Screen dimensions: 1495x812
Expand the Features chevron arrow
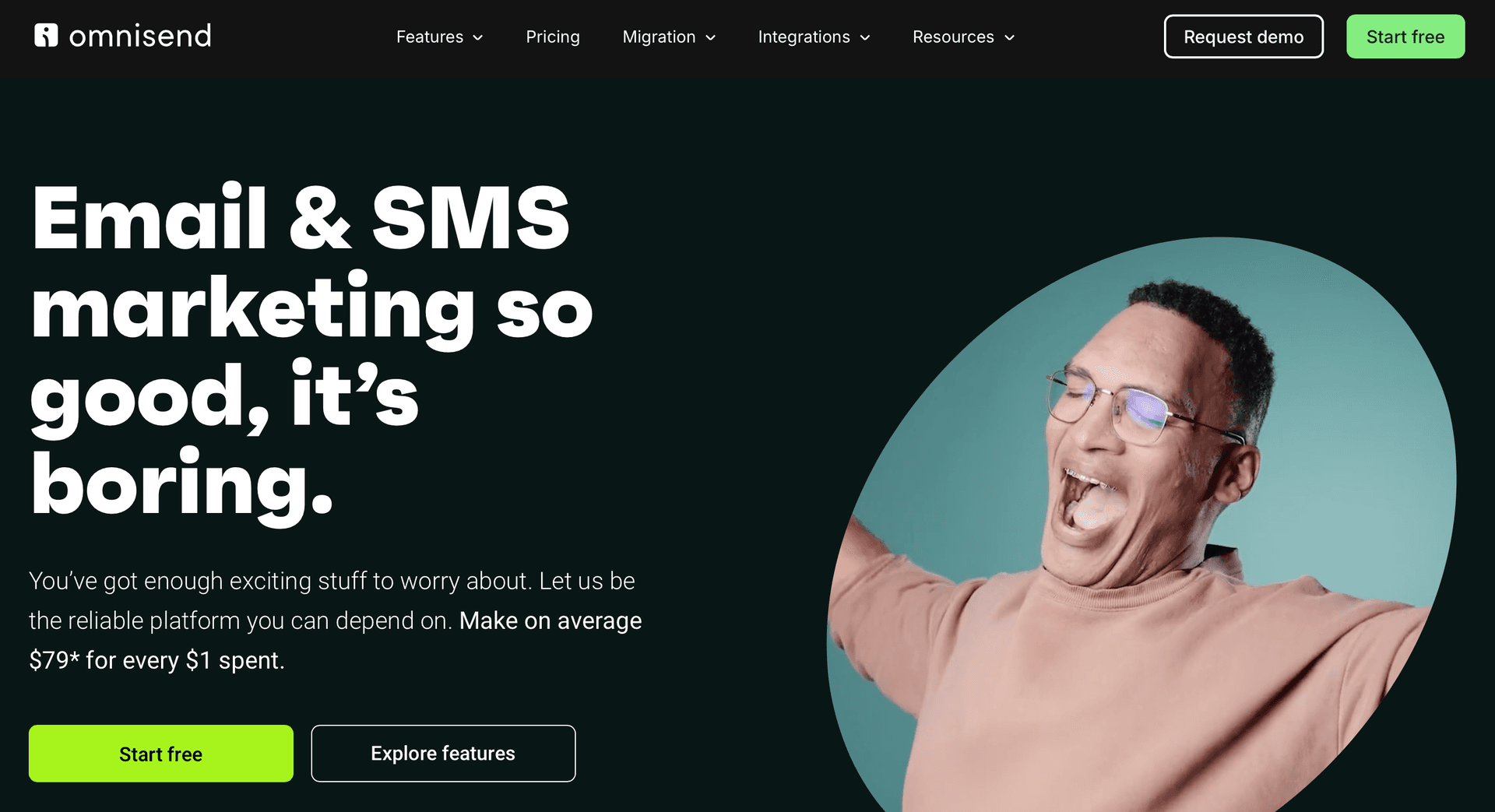tap(478, 37)
